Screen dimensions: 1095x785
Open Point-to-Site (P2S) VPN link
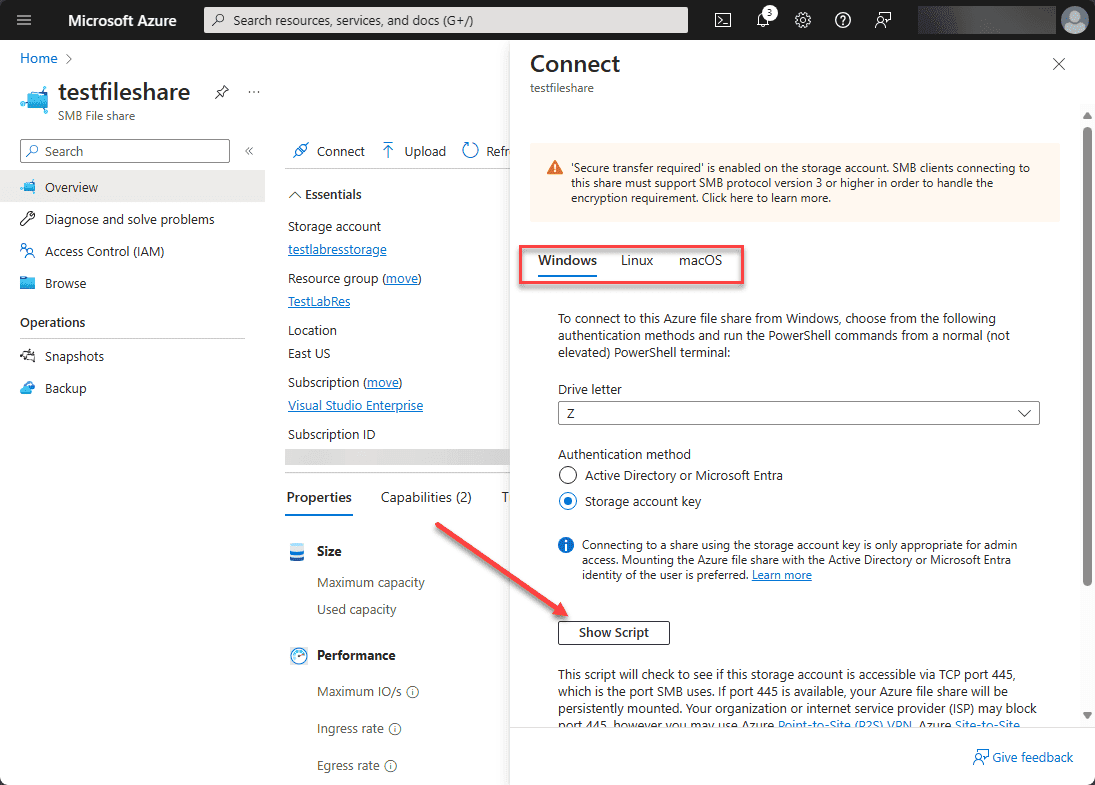point(845,724)
